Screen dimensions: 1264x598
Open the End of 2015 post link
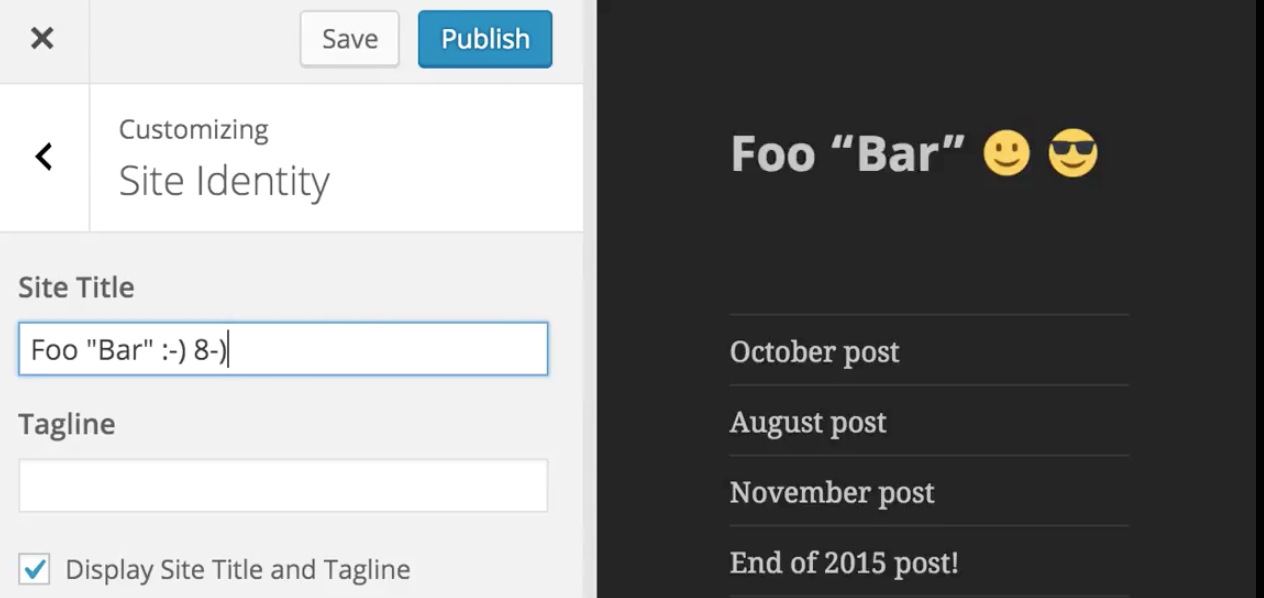click(x=844, y=562)
